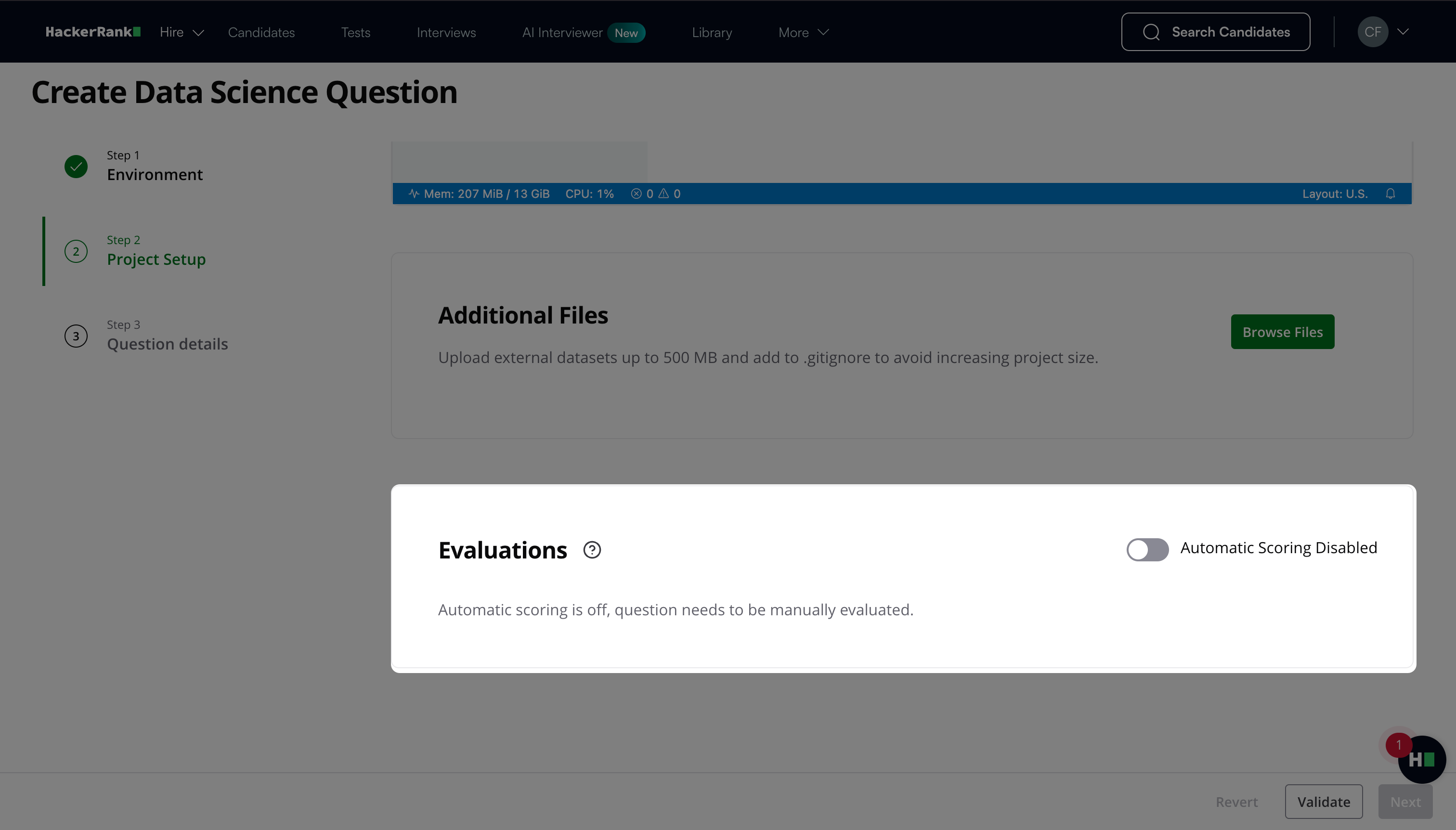Image resolution: width=1456 pixels, height=830 pixels.
Task: Click the errors and warnings counter icon
Action: [656, 194]
